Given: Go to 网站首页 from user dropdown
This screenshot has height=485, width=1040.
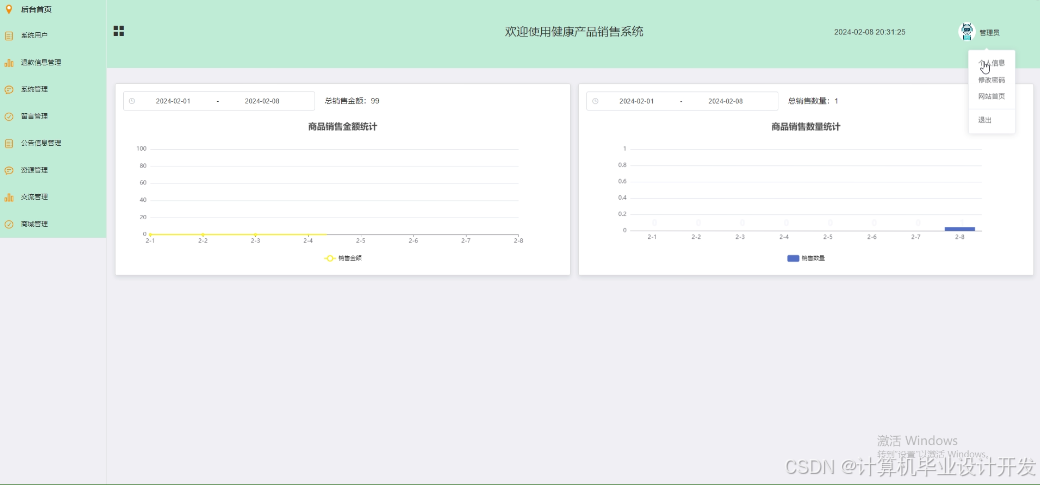Looking at the screenshot, I should coord(992,96).
